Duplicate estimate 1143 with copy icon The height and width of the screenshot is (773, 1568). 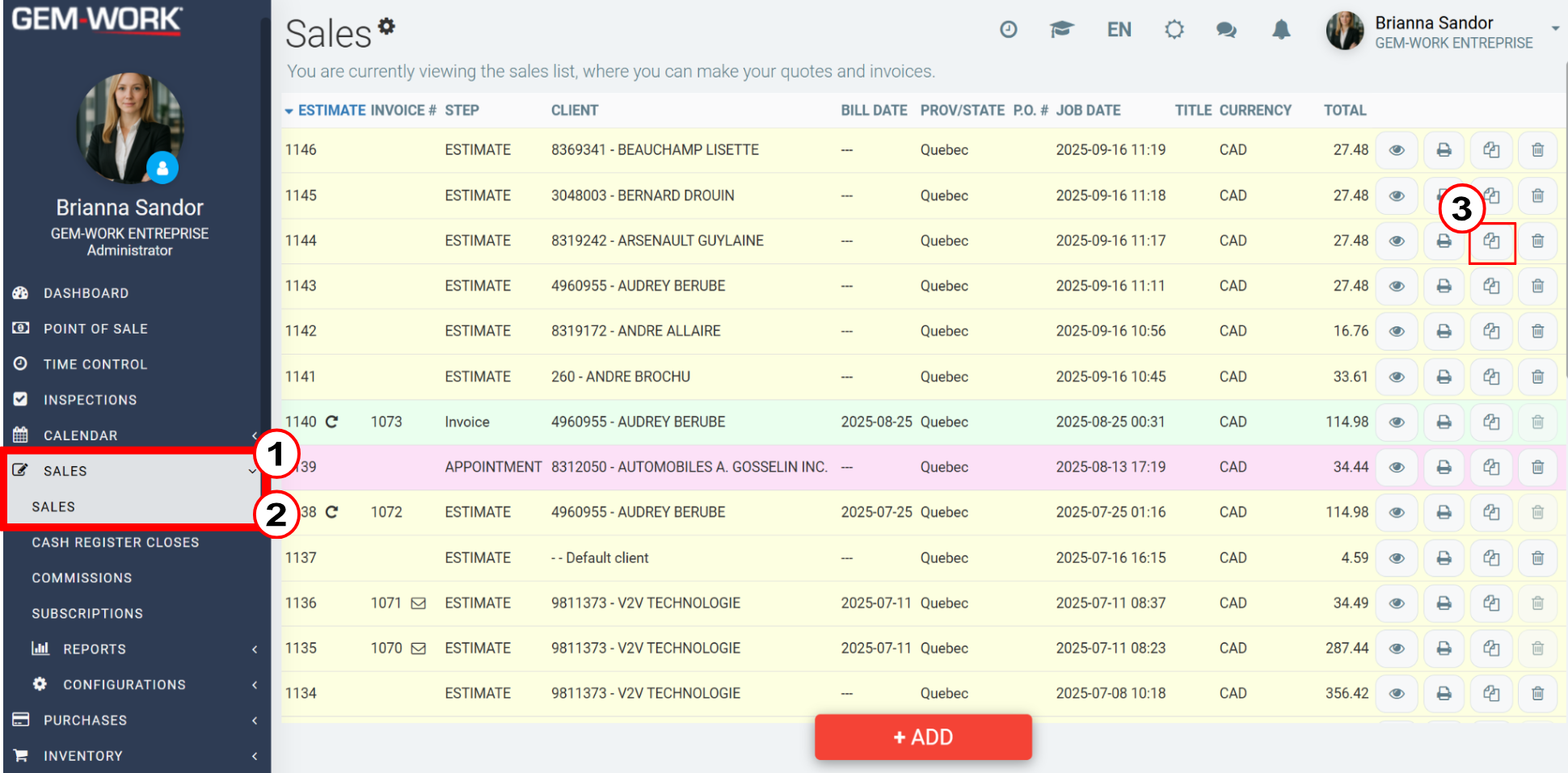pyautogui.click(x=1491, y=286)
